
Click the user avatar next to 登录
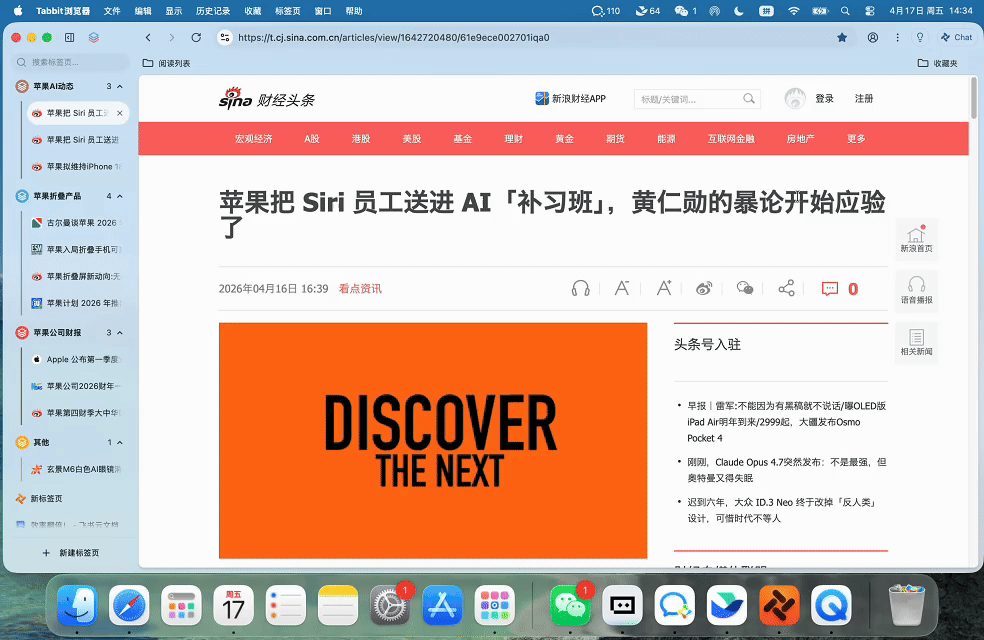(x=795, y=99)
